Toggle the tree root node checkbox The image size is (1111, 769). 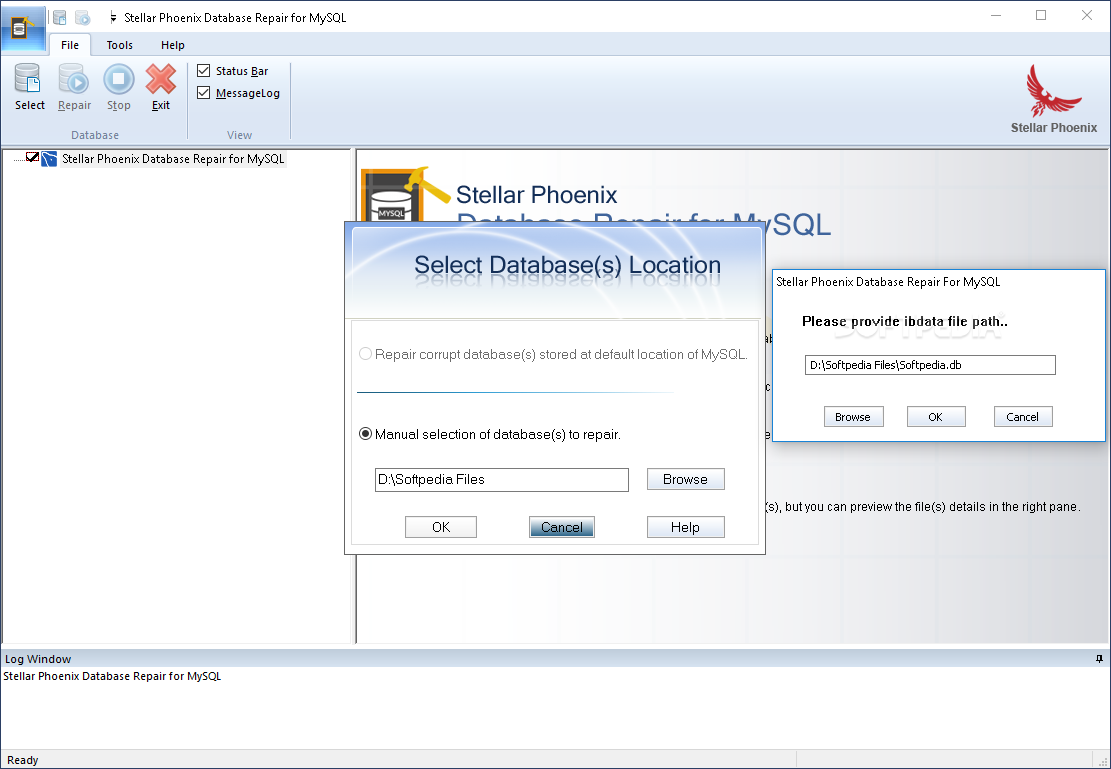(x=32, y=157)
